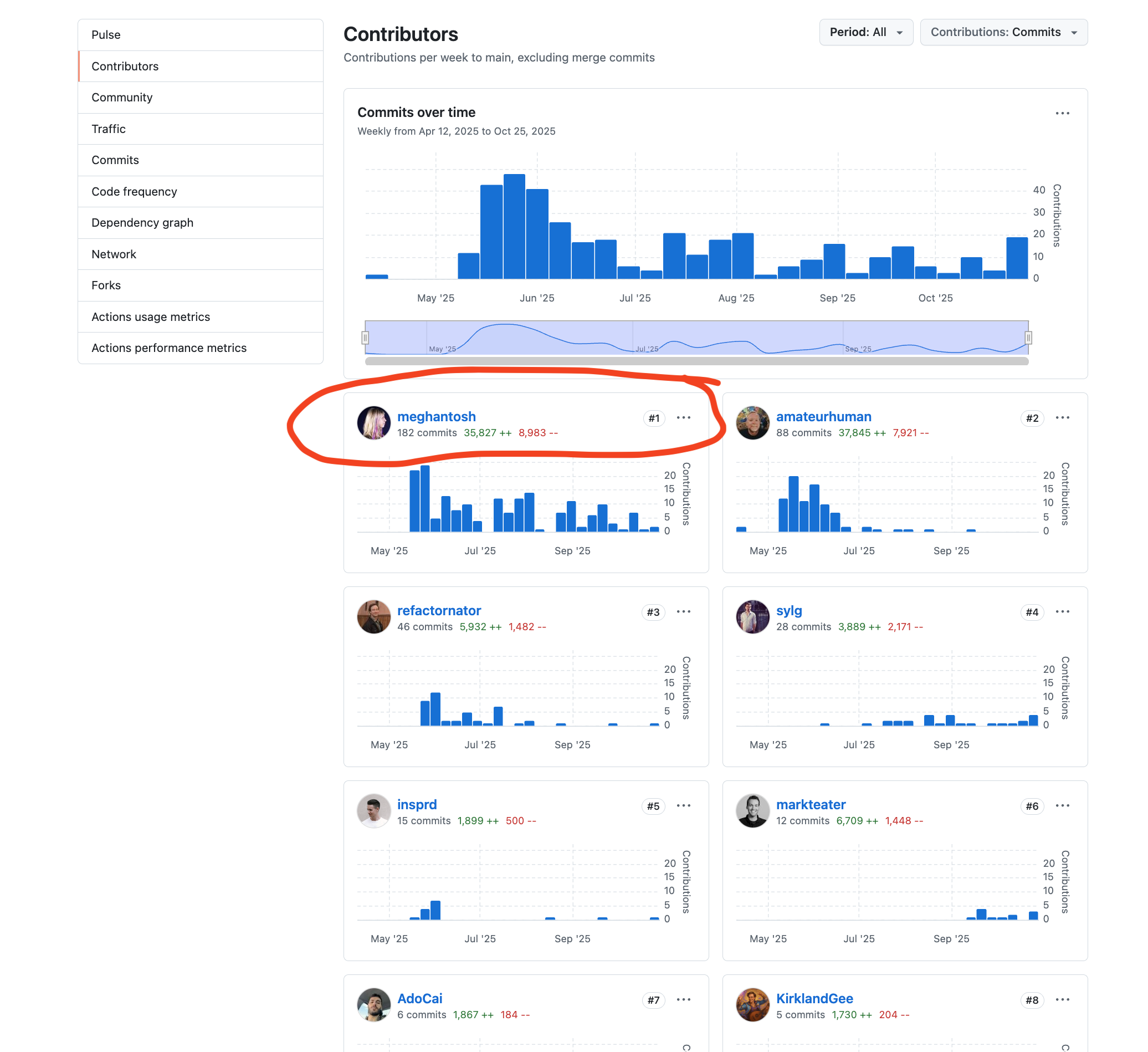Open the AdoCai card three-dot menu
This screenshot has width=1148, height=1052.
click(x=683, y=999)
